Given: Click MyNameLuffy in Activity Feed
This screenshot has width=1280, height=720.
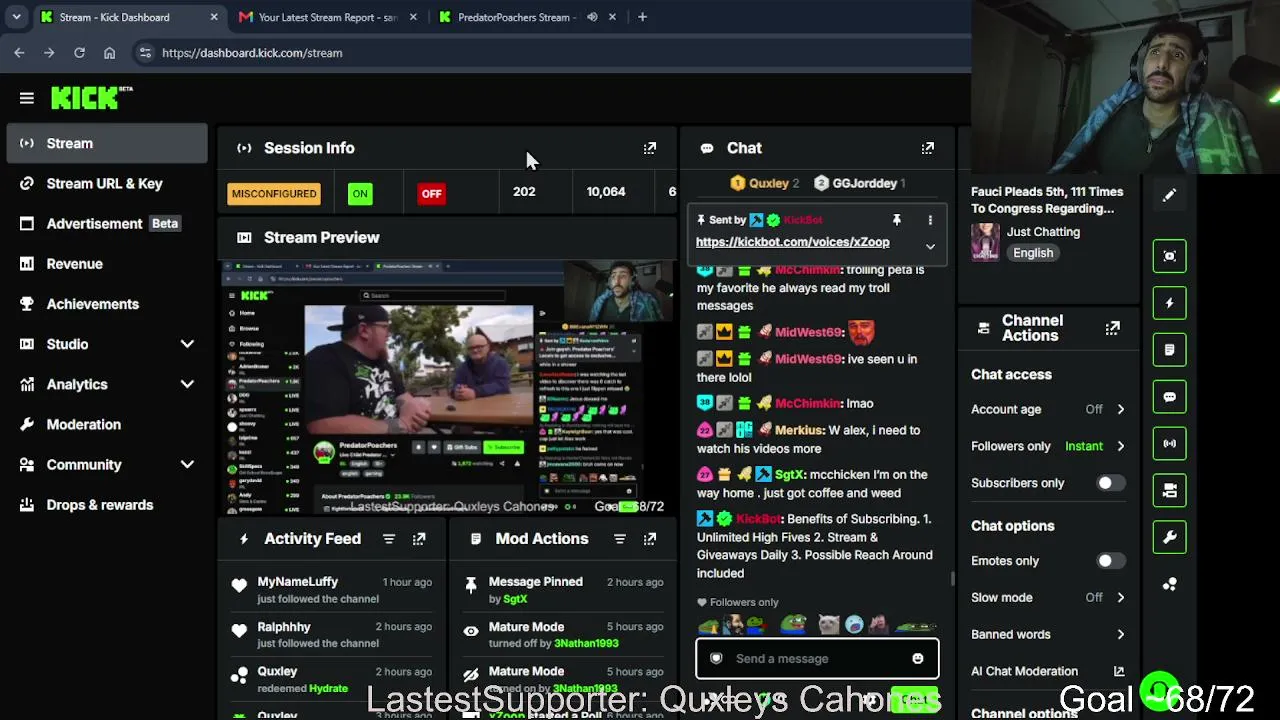Looking at the screenshot, I should [x=298, y=582].
